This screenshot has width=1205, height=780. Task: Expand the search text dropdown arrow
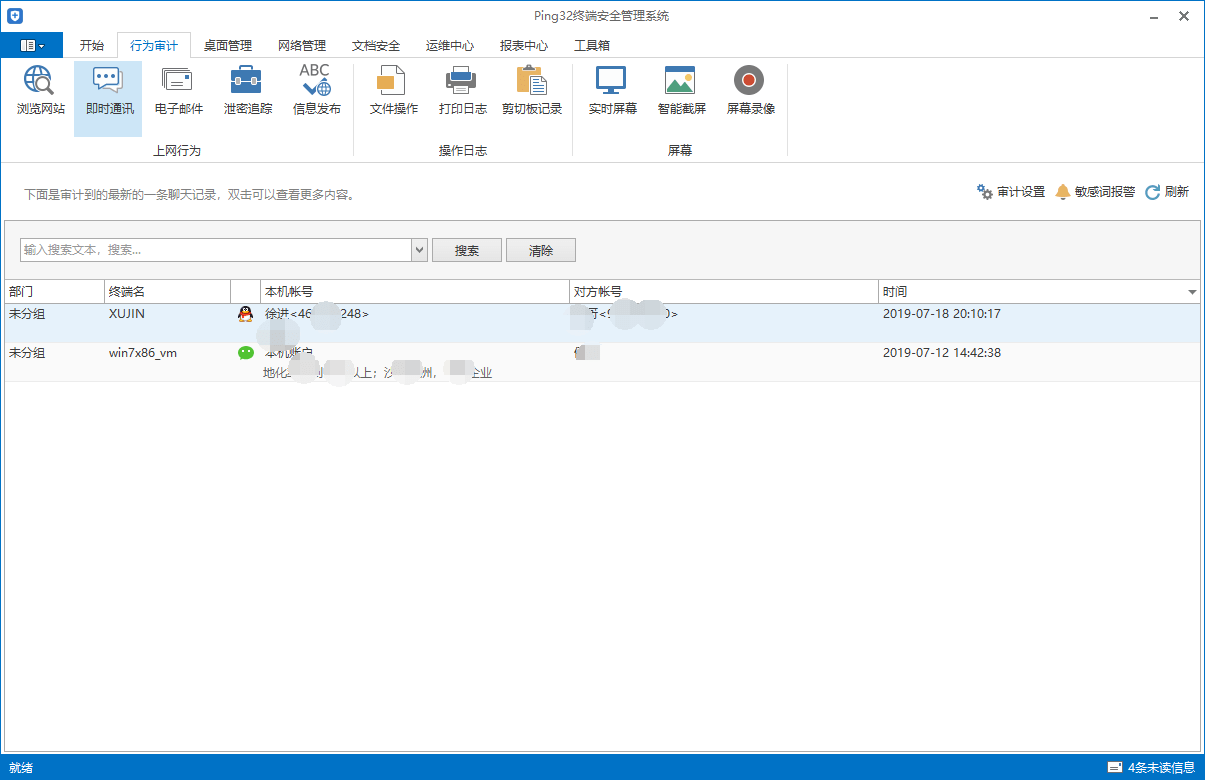tap(420, 250)
